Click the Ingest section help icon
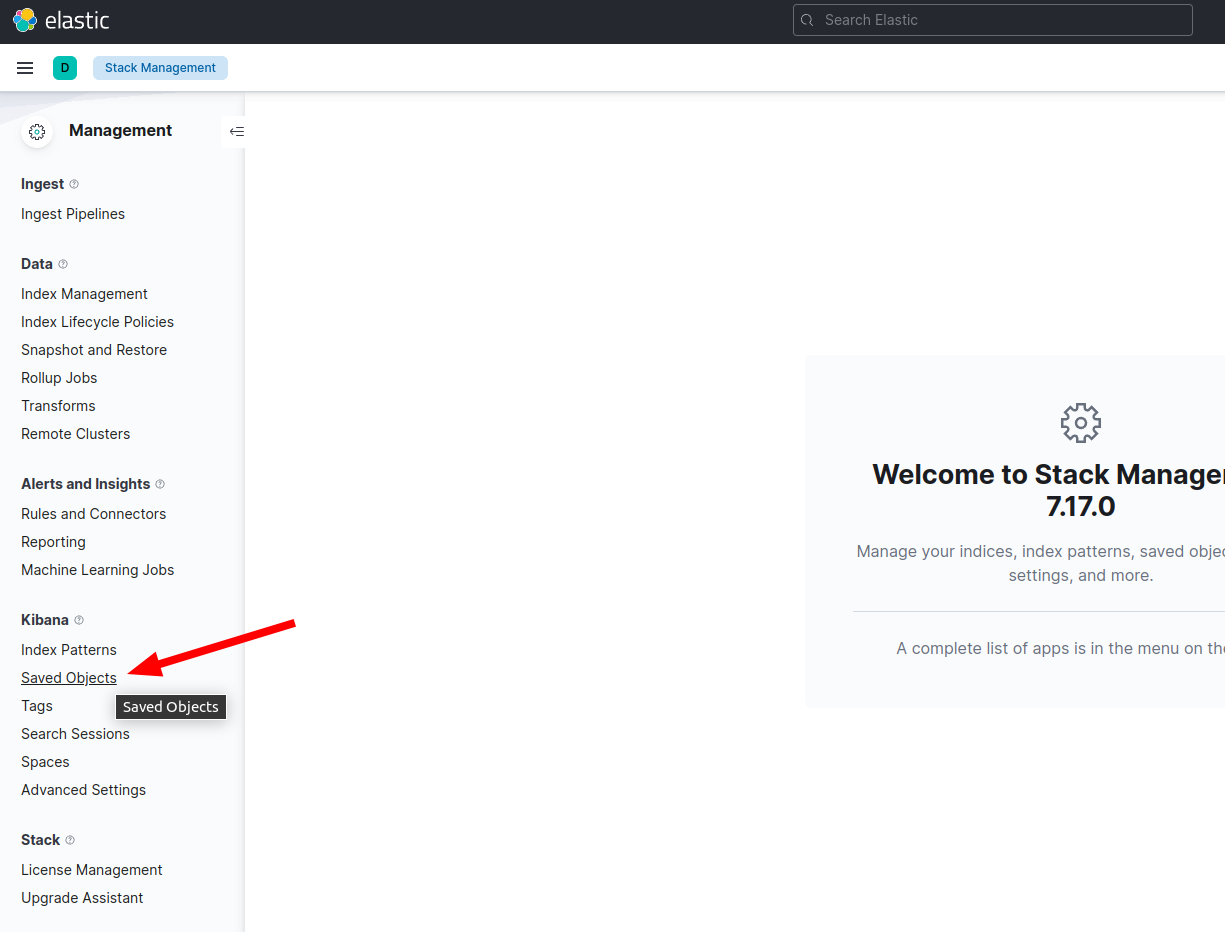The height and width of the screenshot is (932, 1225). pyautogui.click(x=74, y=184)
